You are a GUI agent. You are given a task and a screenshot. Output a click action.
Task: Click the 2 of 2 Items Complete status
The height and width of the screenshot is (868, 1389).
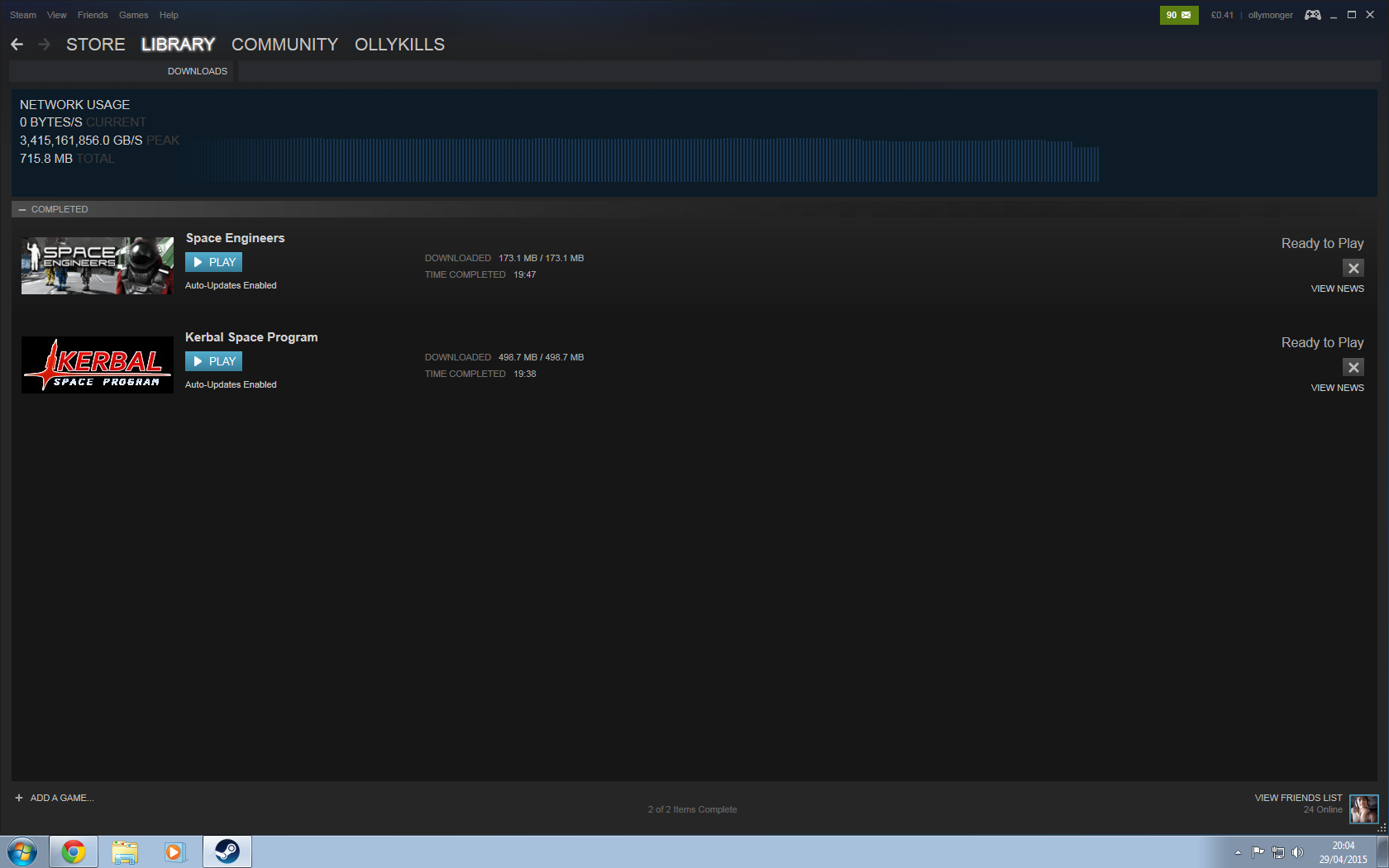[693, 809]
